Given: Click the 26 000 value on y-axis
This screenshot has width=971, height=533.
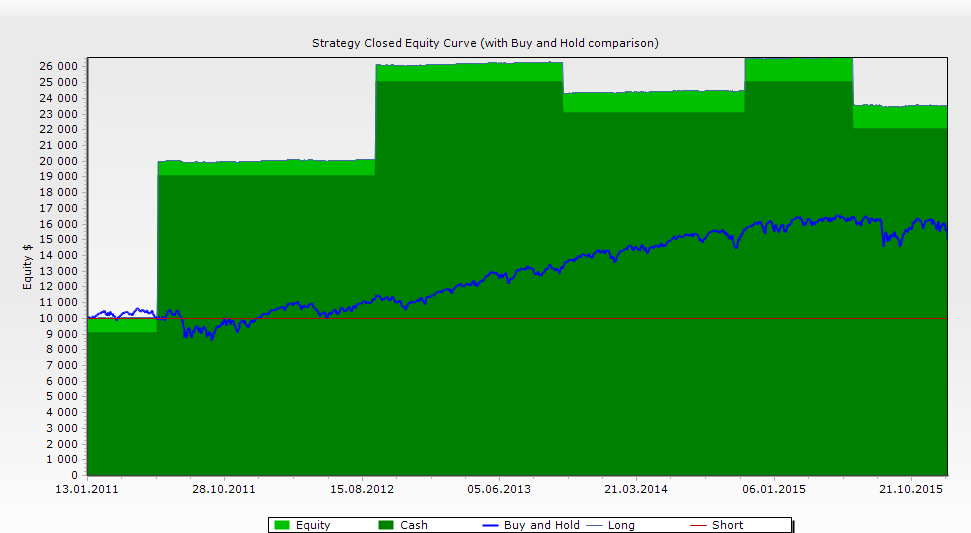Looking at the screenshot, I should point(59,66).
